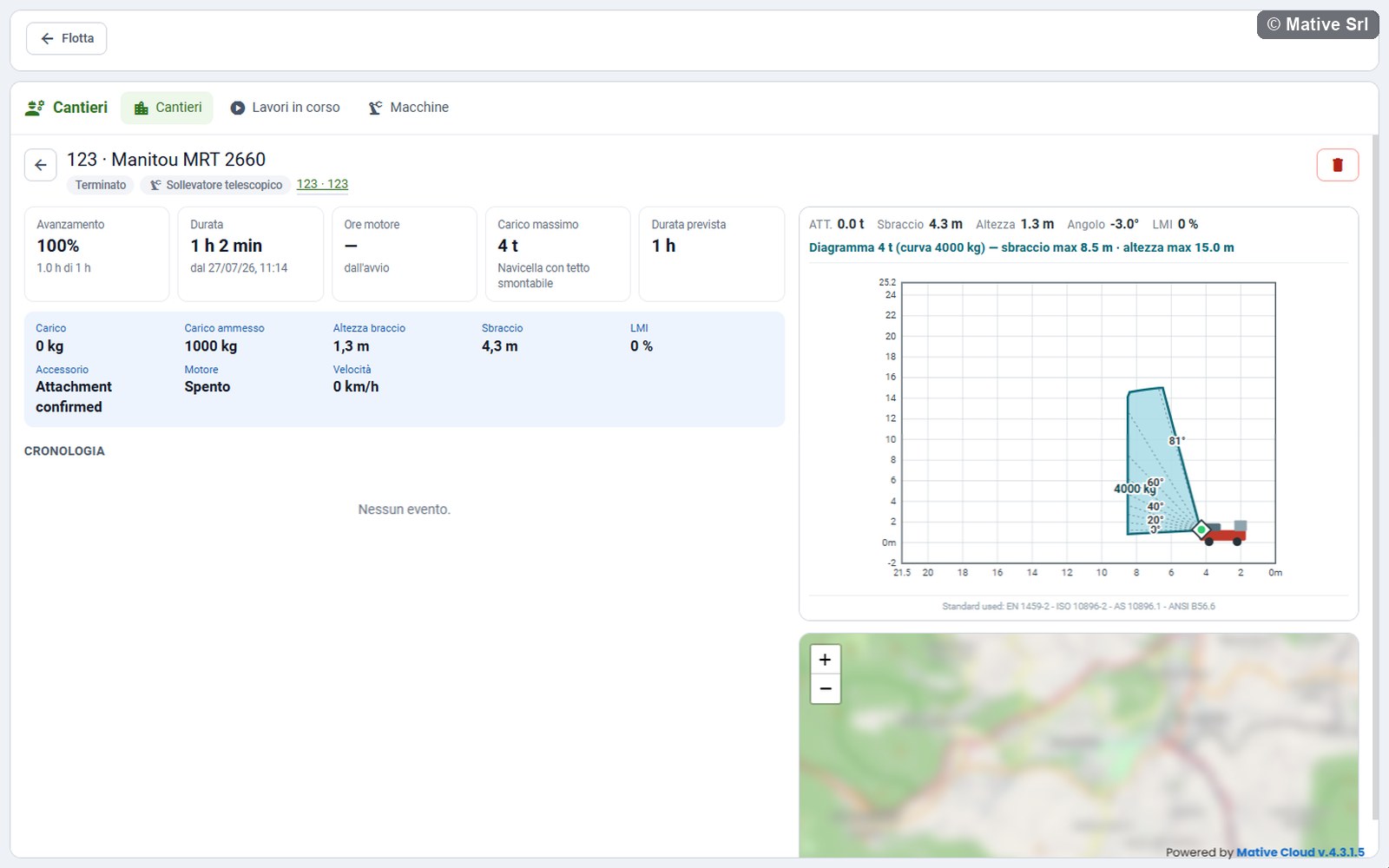Click the CRONOLOGIA section heading
The image size is (1389, 868).
click(64, 451)
